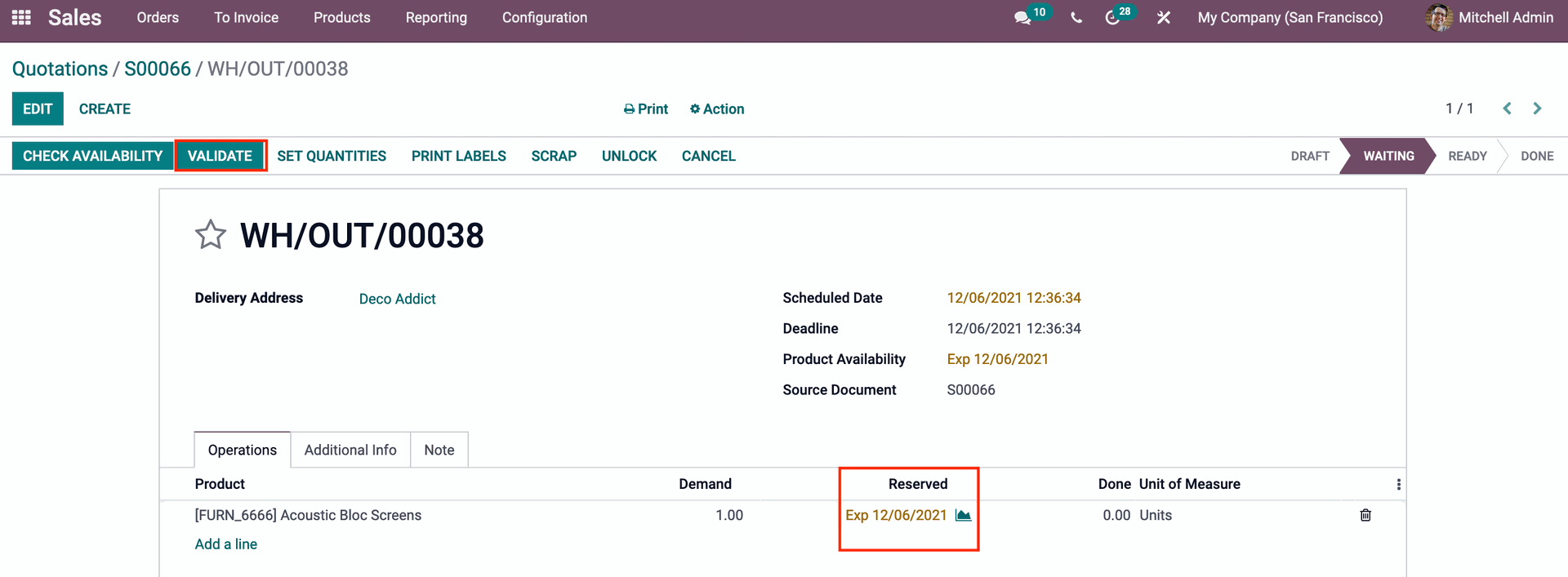The height and width of the screenshot is (577, 1568).
Task: Open the Print dropdown
Action: 645,109
